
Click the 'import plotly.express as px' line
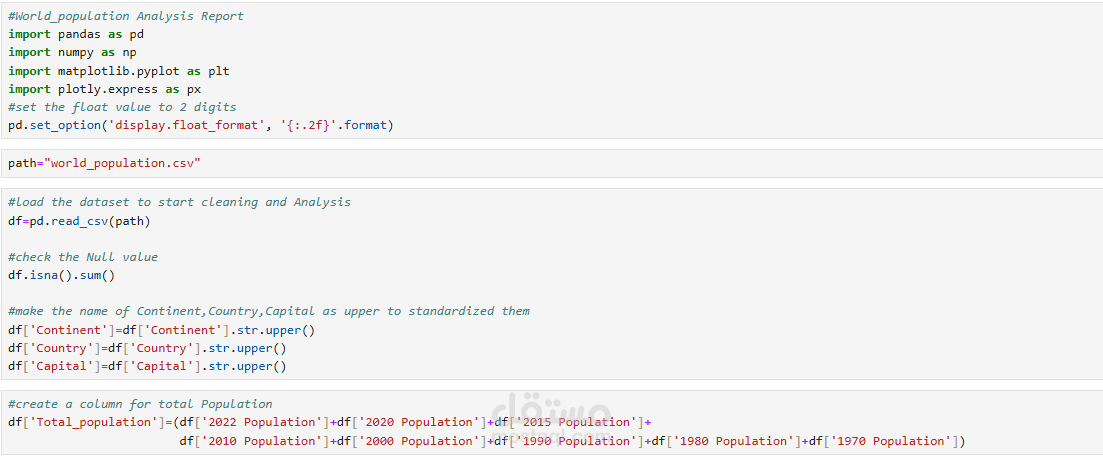pos(105,89)
